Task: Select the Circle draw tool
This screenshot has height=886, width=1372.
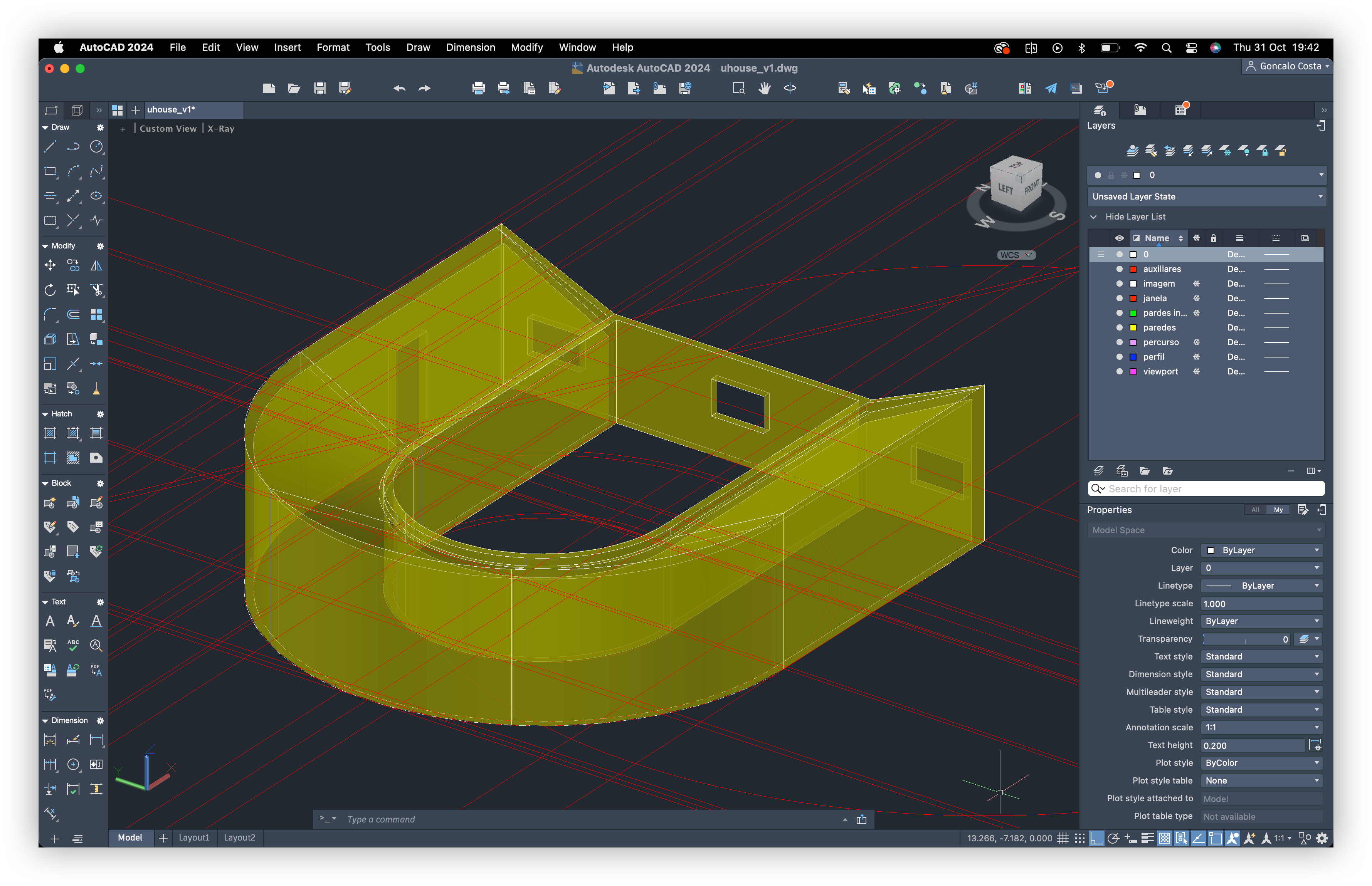Action: 96,147
